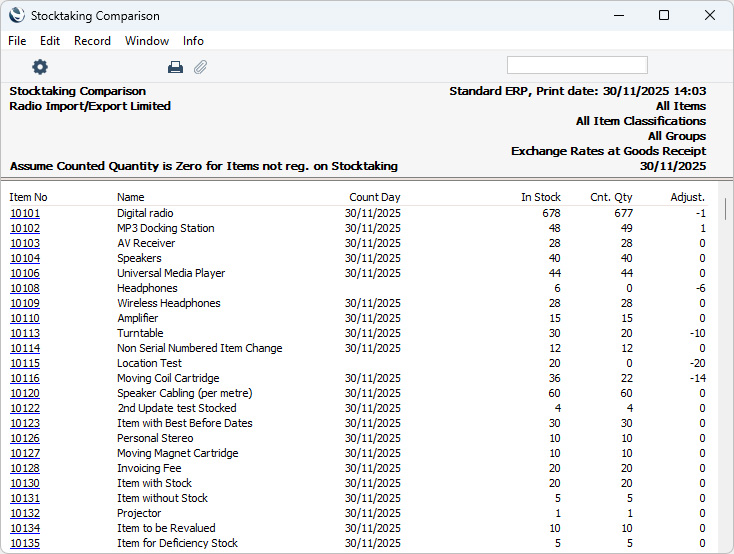Click 'Item with Best Before Dates'
Screen dimensions: 734x554
(x=184, y=423)
